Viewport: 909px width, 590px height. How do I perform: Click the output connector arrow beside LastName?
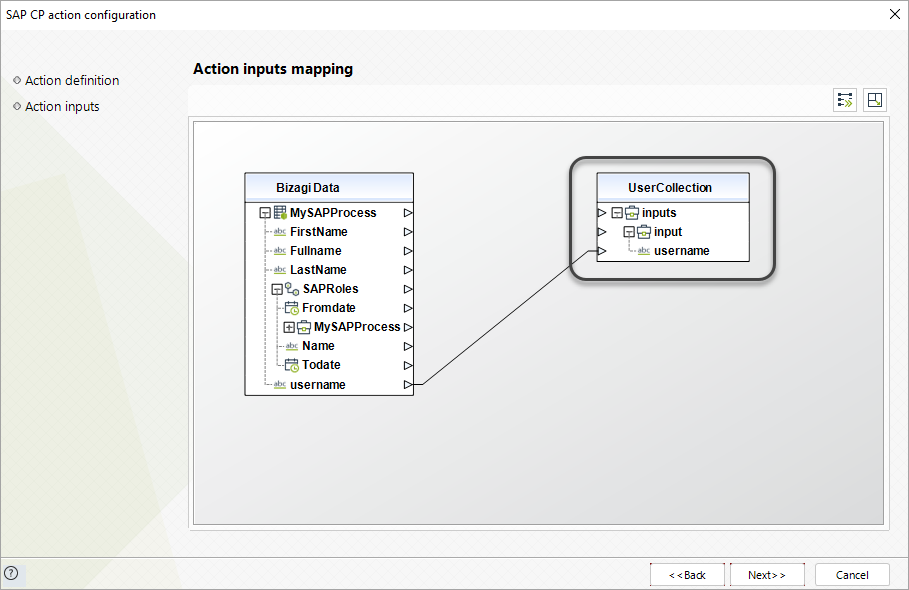(408, 270)
